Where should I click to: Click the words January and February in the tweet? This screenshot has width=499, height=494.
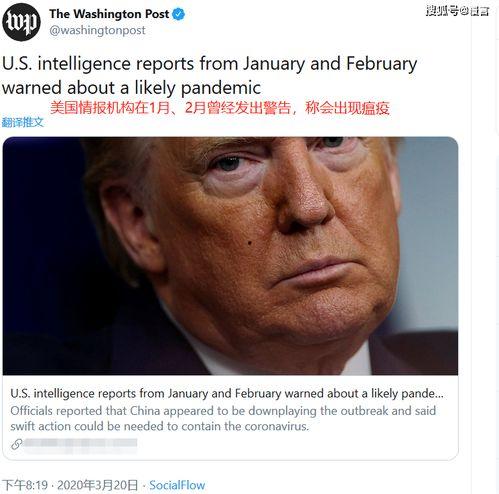point(330,64)
